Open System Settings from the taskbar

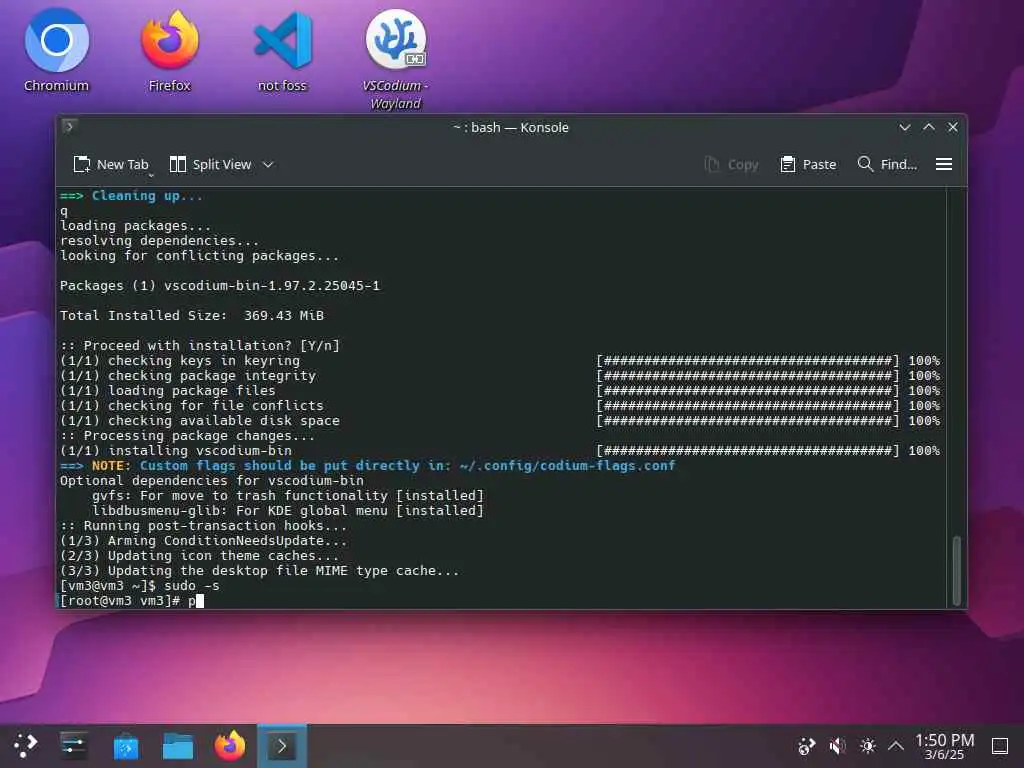tap(74, 745)
